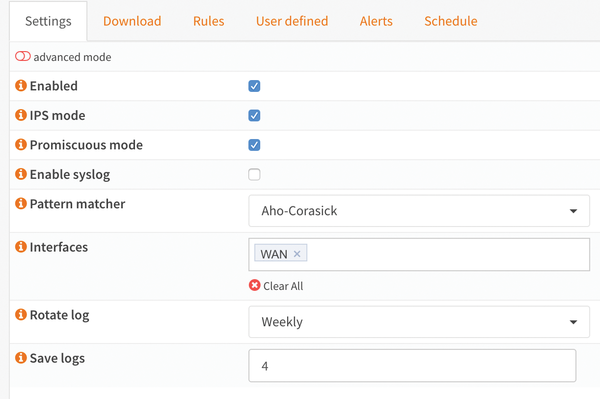Open the Schedule tab
Screen dimensions: 600x399
pos(451,21)
